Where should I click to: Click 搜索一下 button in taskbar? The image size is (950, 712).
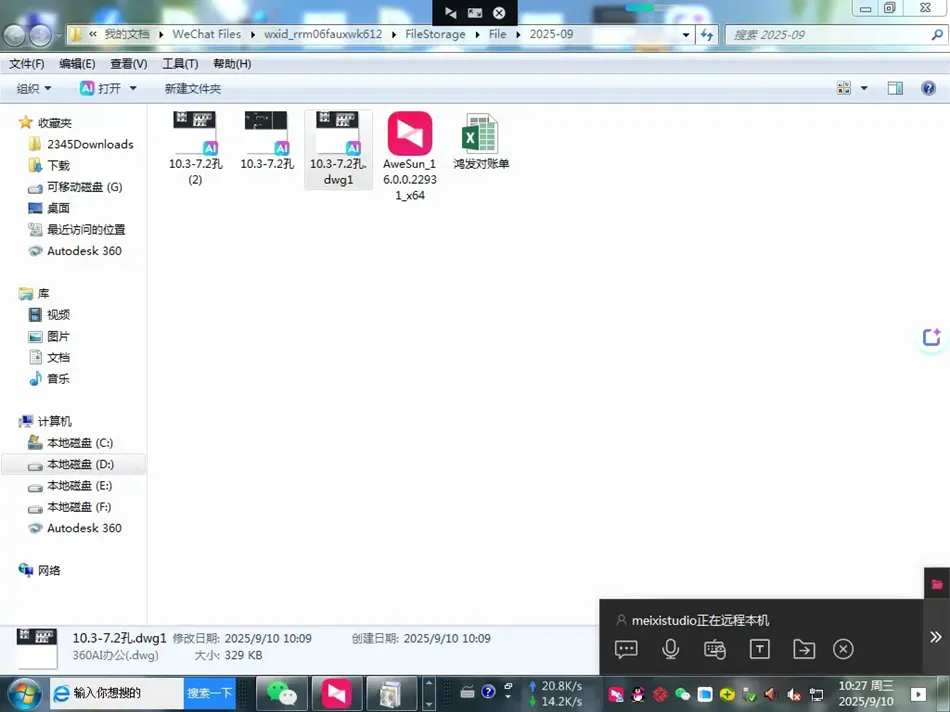click(x=209, y=693)
